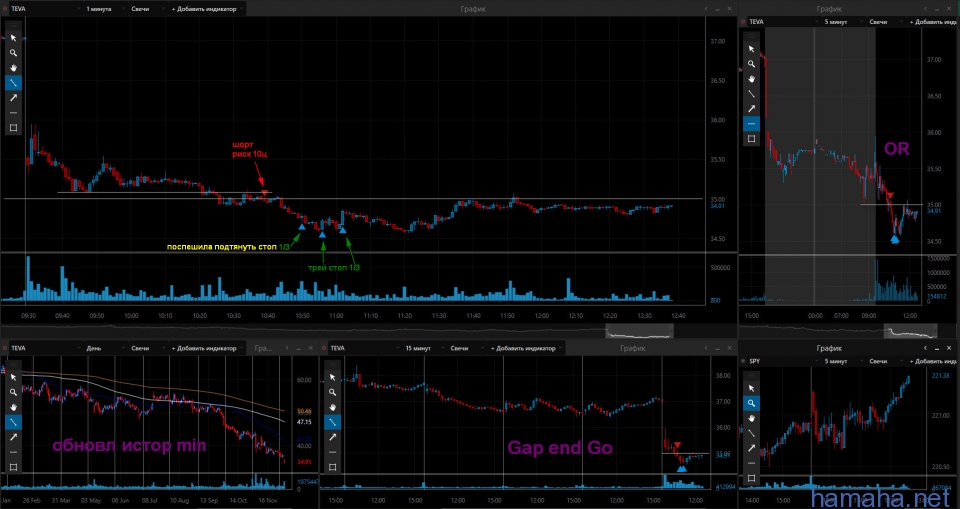Click the magnifier tool in TEVA 5-minute chart

pyautogui.click(x=751, y=64)
